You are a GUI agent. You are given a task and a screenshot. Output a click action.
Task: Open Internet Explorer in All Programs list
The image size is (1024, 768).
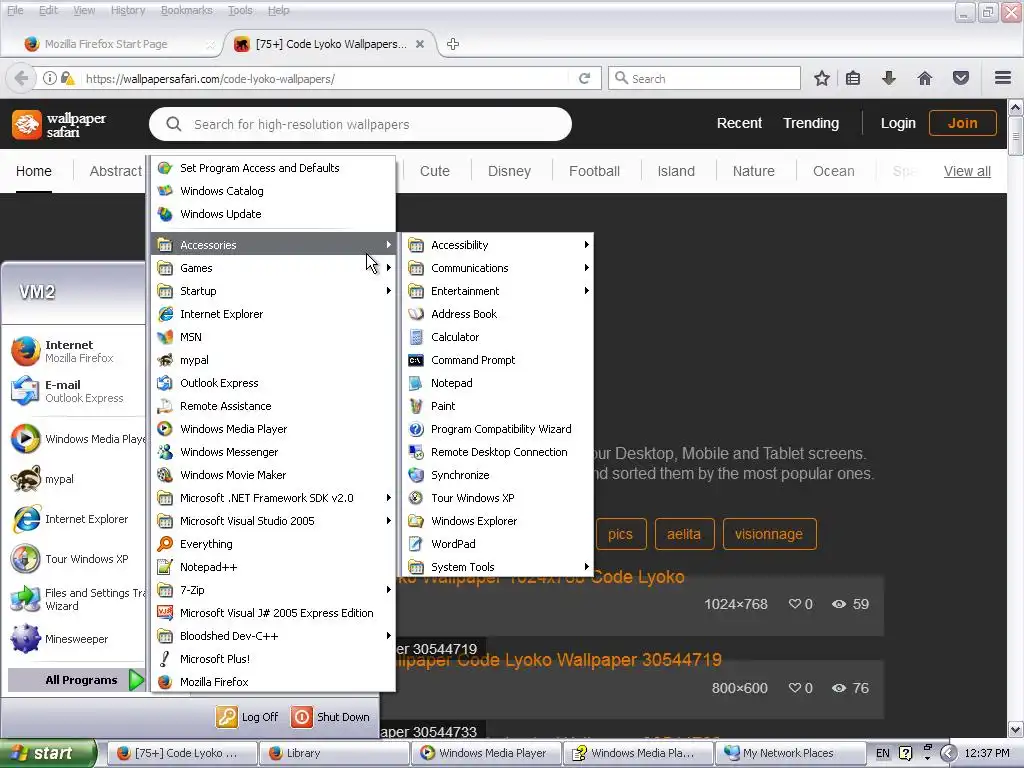coord(273,314)
